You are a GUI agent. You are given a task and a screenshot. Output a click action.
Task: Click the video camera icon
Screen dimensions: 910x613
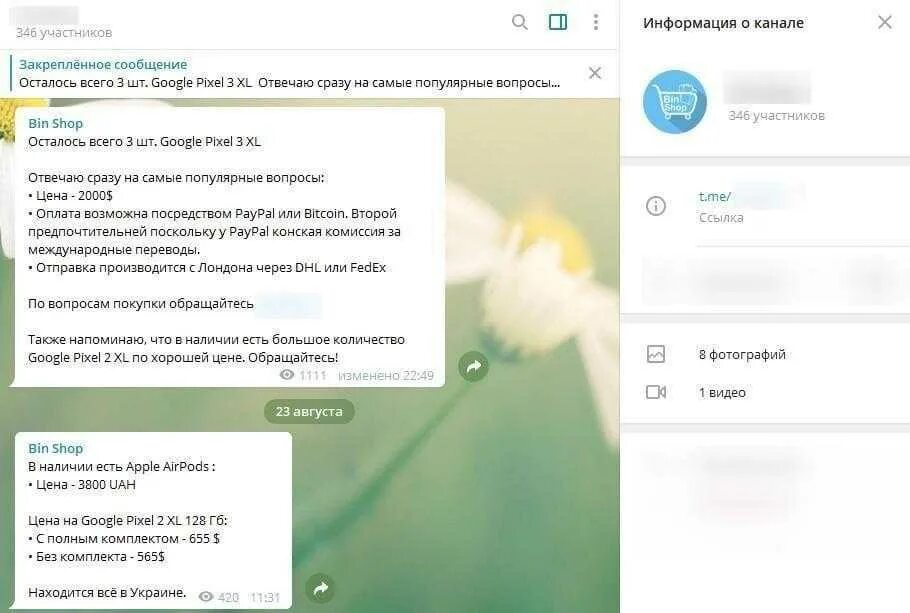pos(656,392)
